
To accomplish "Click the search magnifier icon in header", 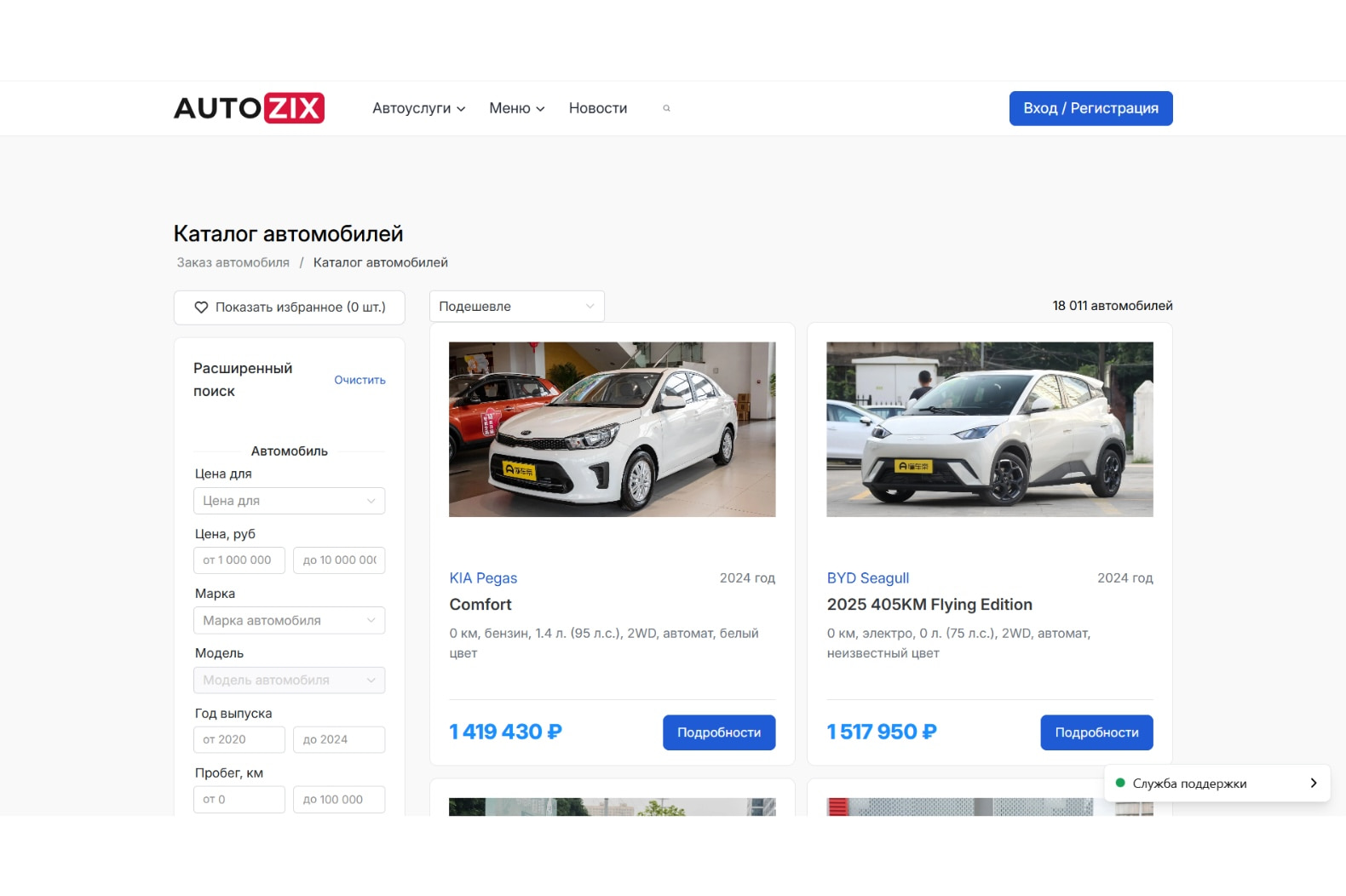I will tap(666, 108).
